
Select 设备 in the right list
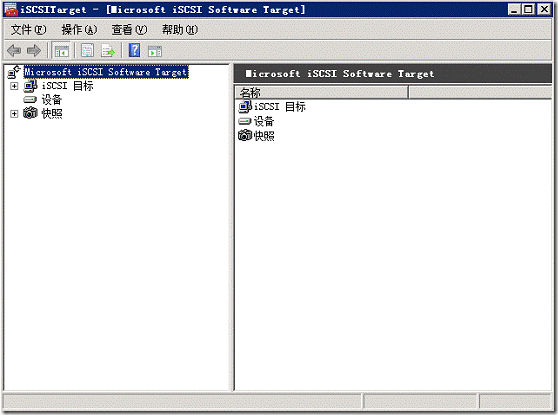coord(264,121)
